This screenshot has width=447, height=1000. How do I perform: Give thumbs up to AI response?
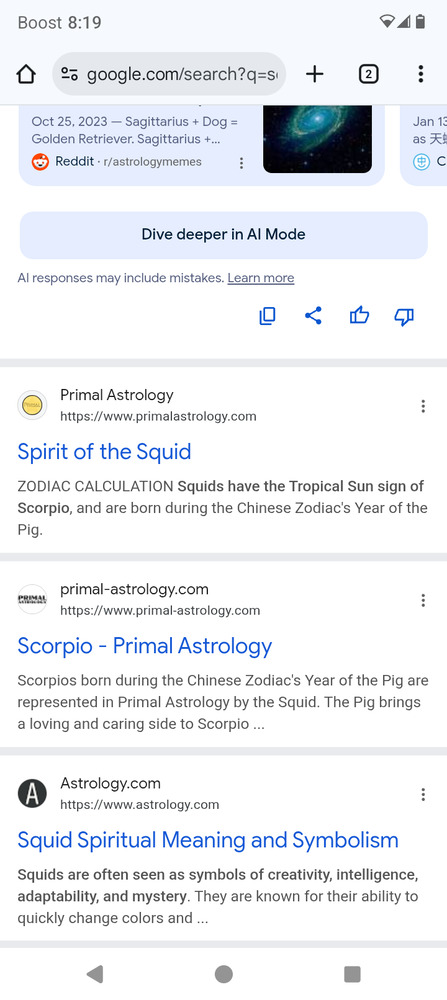click(x=359, y=316)
